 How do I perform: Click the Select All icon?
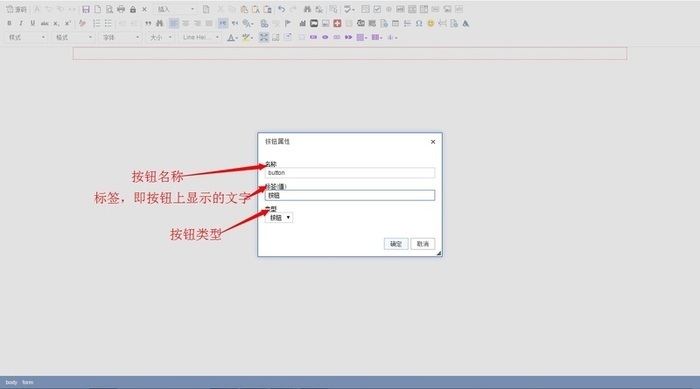pos(333,9)
